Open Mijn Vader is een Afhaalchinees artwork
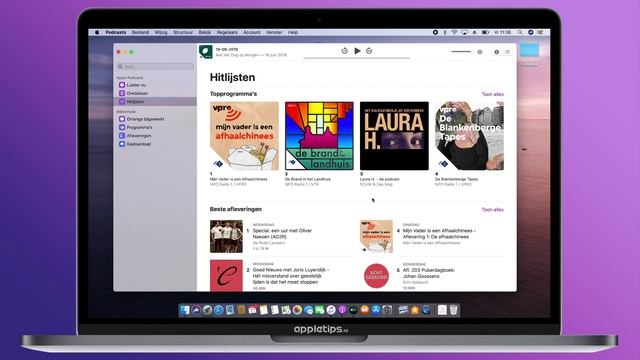The image size is (640, 360). (x=244, y=136)
